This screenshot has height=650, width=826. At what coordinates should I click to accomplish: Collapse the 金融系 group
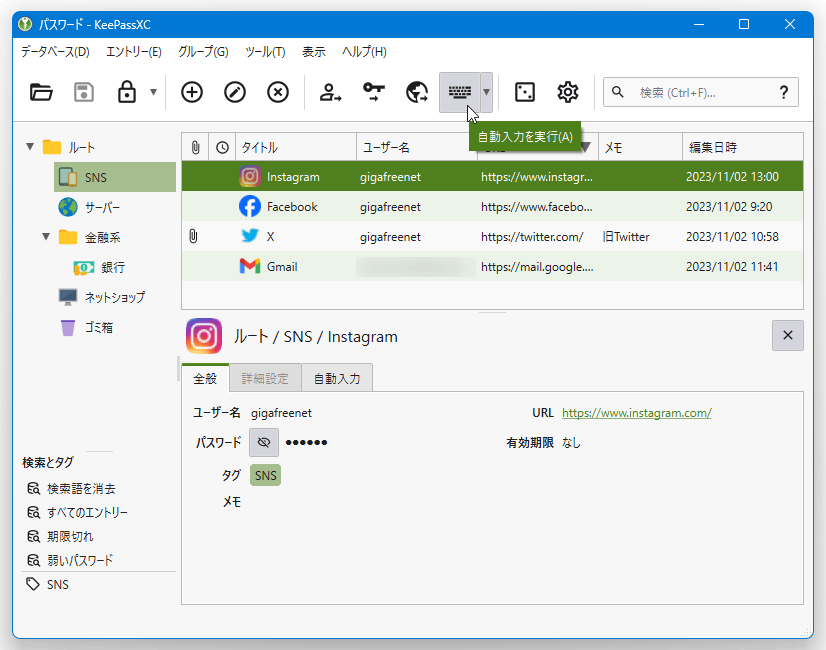point(46,237)
